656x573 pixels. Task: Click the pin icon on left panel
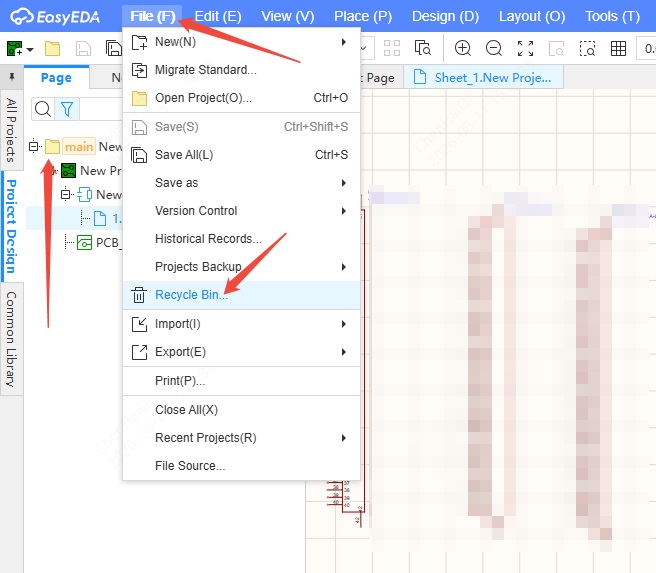(x=12, y=77)
